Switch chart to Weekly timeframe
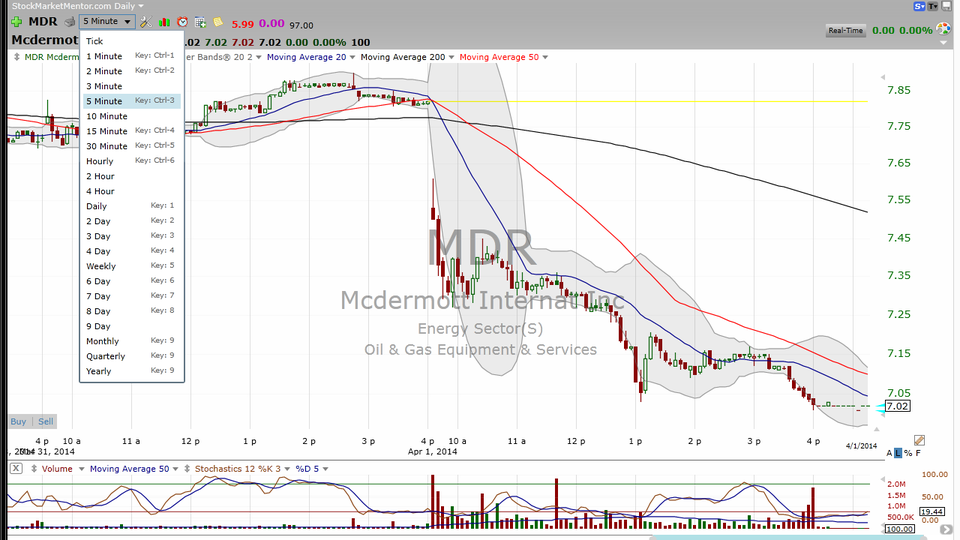The image size is (960, 540). (132, 266)
